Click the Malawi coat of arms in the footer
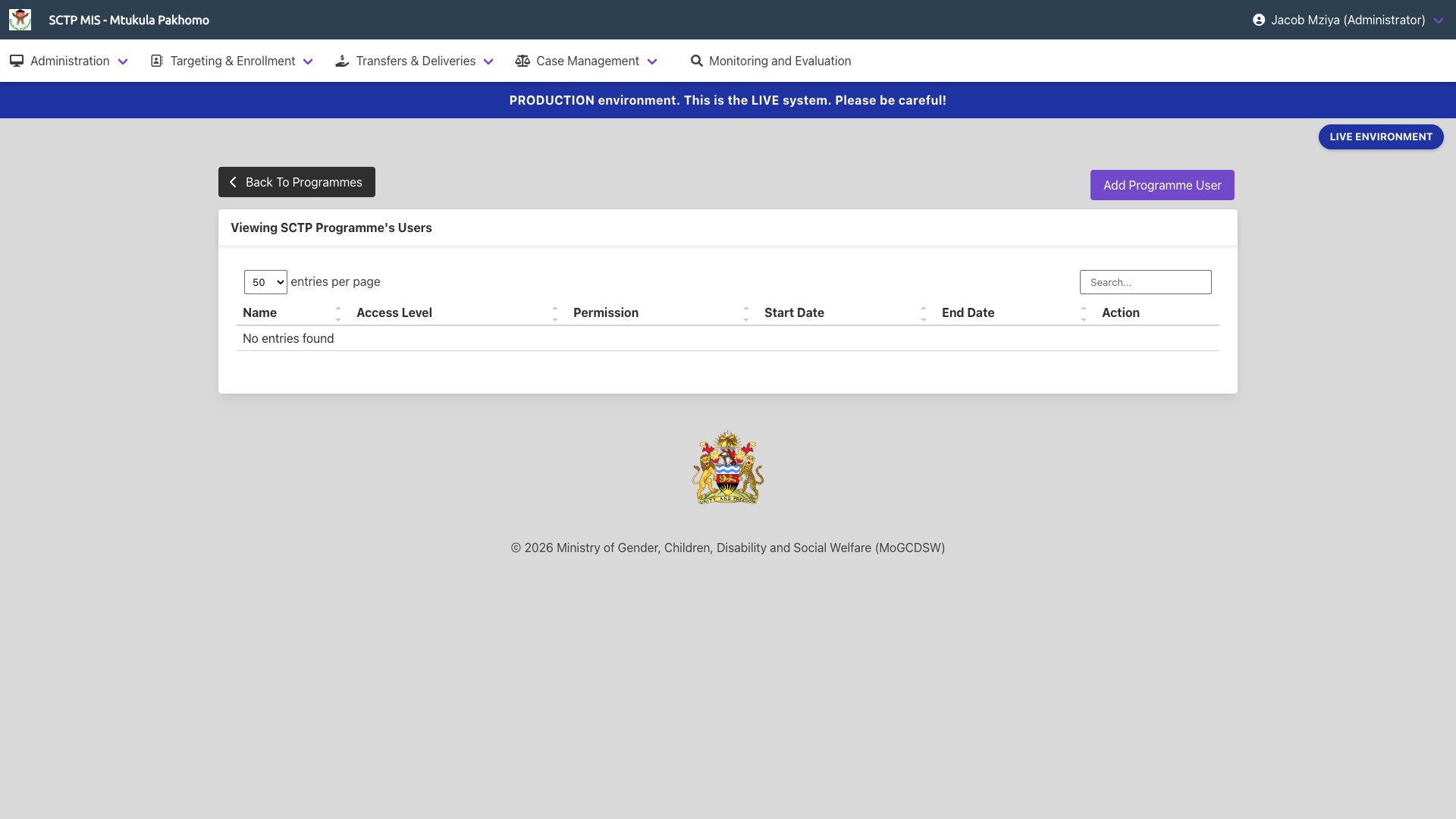The width and height of the screenshot is (1456, 819). pyautogui.click(x=728, y=468)
